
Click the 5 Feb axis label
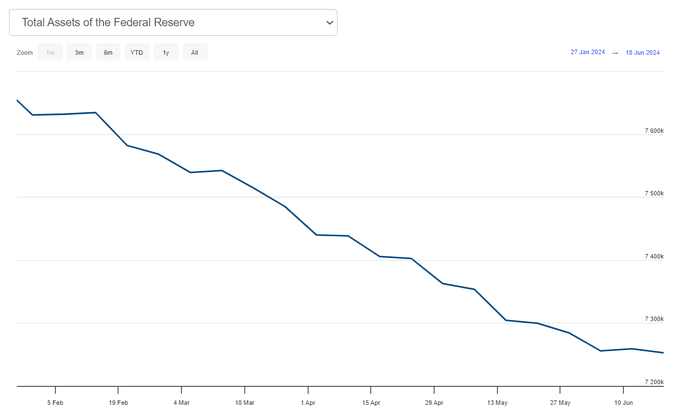click(x=55, y=403)
